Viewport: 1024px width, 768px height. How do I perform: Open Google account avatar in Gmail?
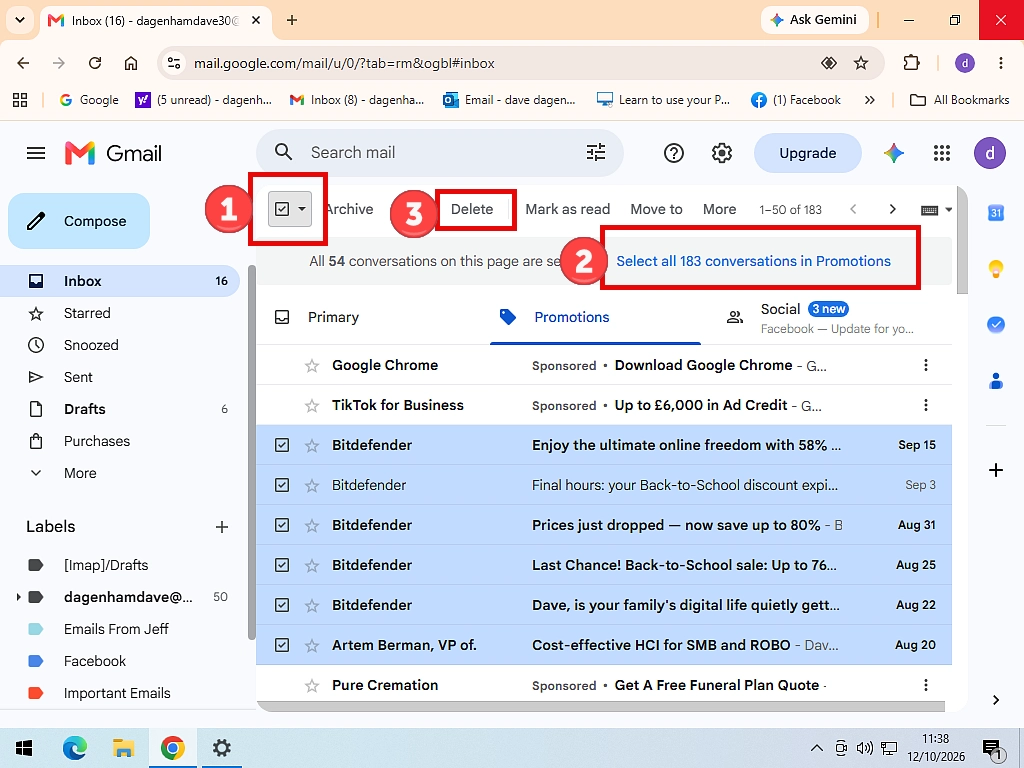pyautogui.click(x=990, y=153)
